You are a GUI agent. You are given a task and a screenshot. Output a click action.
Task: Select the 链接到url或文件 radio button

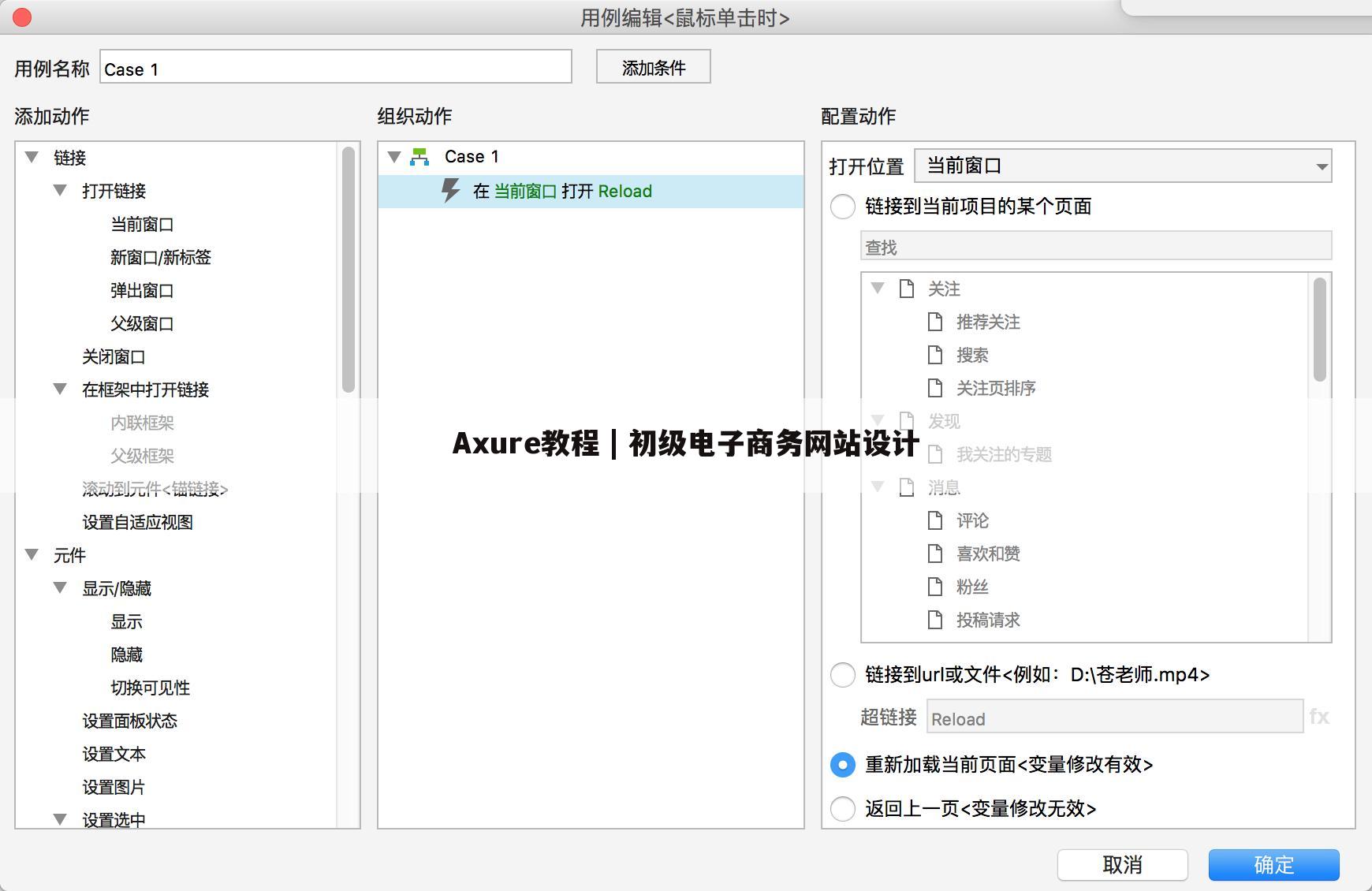click(x=842, y=675)
